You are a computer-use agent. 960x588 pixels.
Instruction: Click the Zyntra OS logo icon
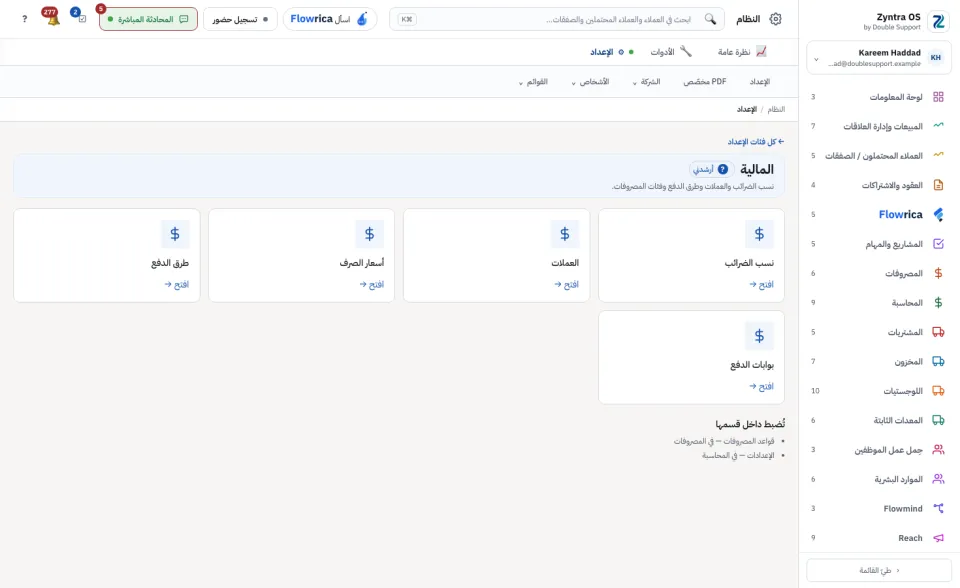click(x=938, y=21)
